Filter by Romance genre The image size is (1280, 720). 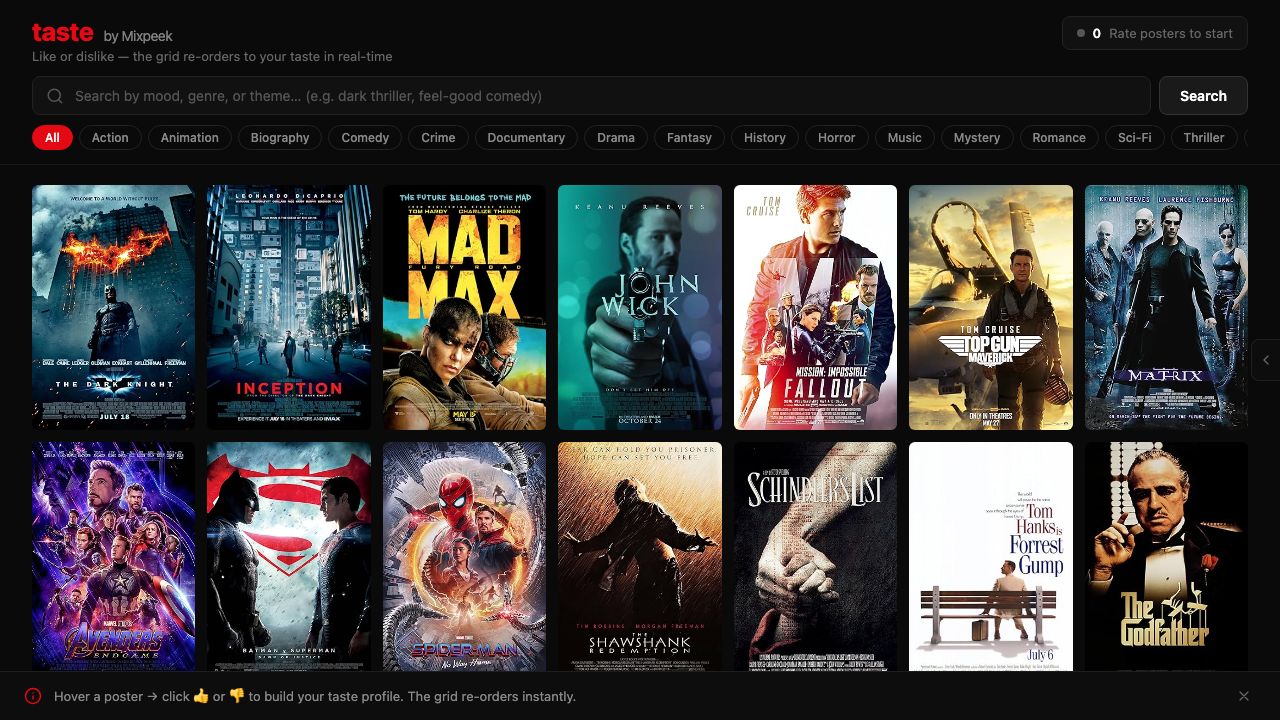pyautogui.click(x=1059, y=138)
